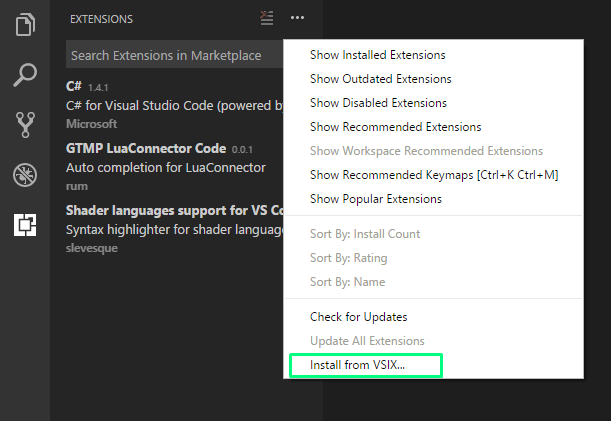Screen dimensions: 611x421
Task: Choose Show Popular Extensions
Action: [x=433, y=199]
